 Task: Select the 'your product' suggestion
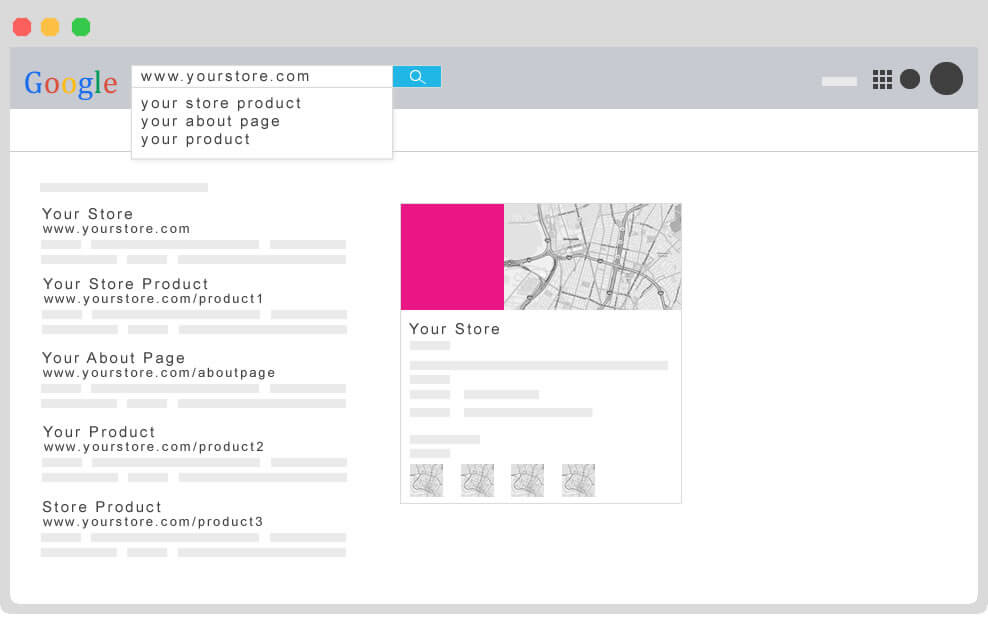tap(195, 139)
